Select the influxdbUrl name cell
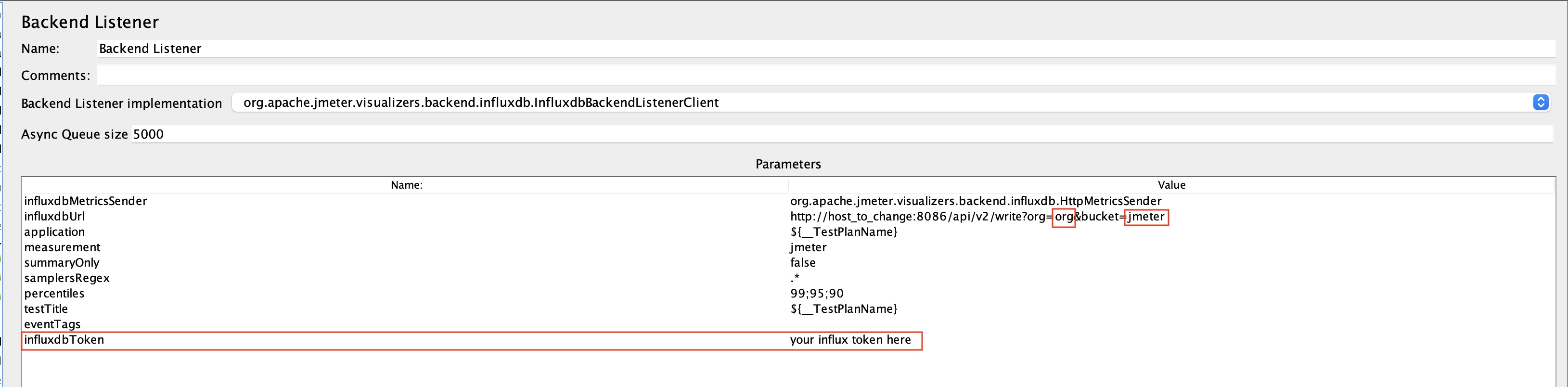The image size is (1568, 387). (54, 217)
